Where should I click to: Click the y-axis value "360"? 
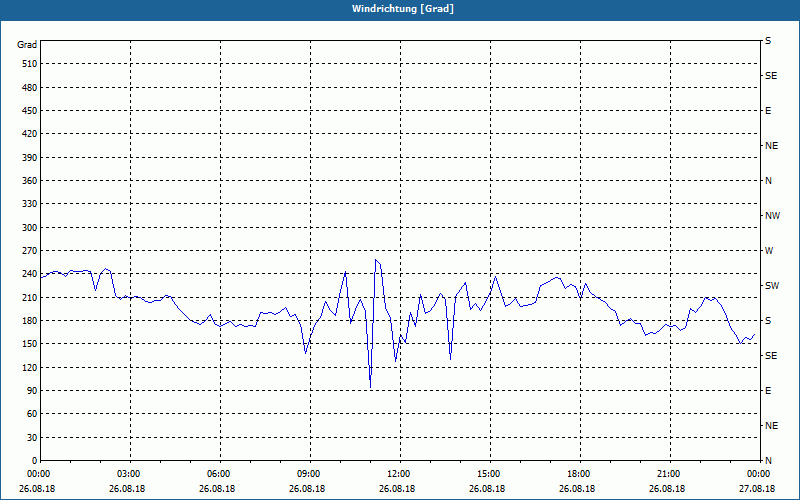(x=30, y=181)
